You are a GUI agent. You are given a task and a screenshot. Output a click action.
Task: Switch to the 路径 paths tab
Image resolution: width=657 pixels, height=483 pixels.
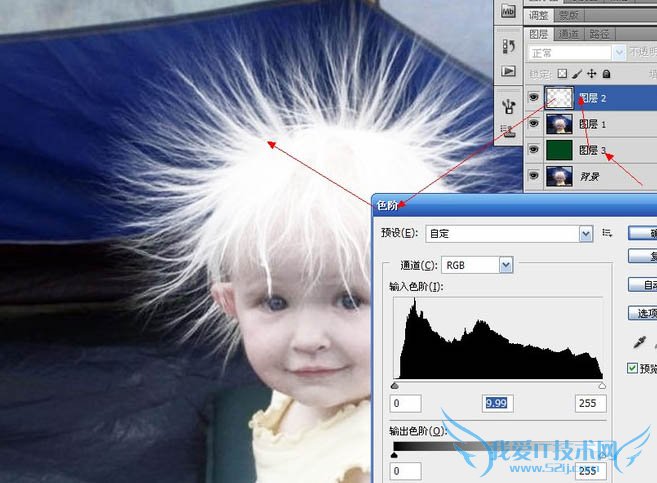point(597,33)
